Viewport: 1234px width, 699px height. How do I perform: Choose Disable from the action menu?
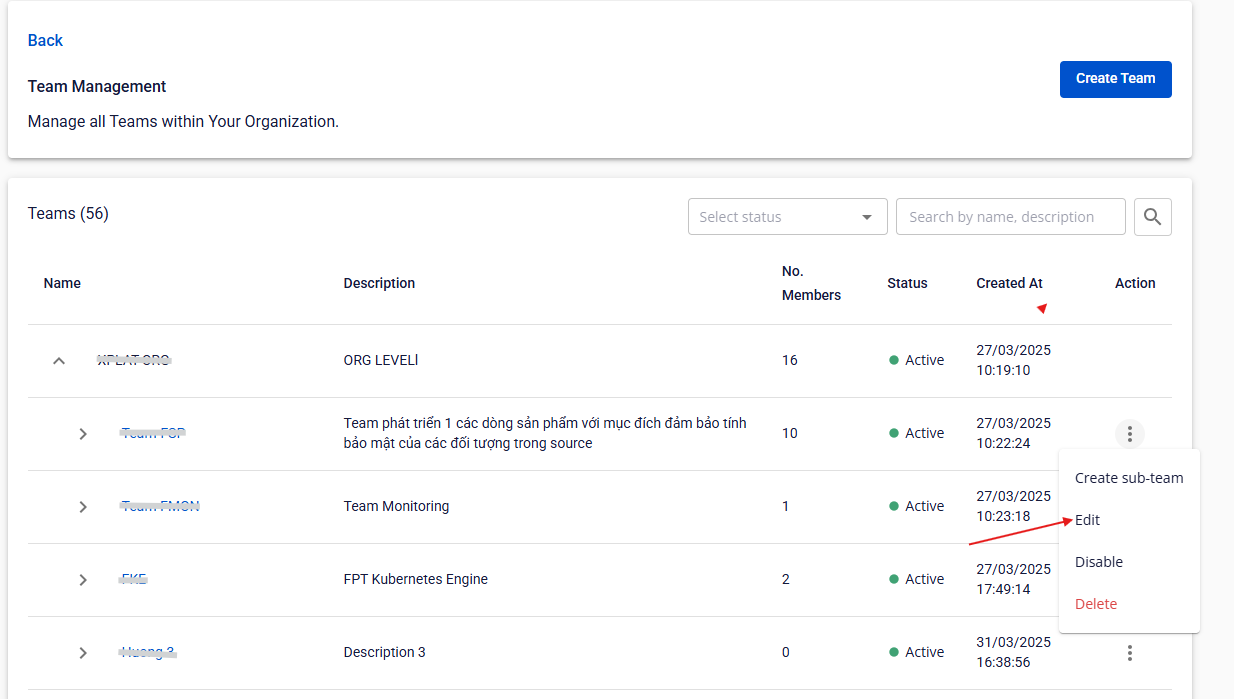1098,562
